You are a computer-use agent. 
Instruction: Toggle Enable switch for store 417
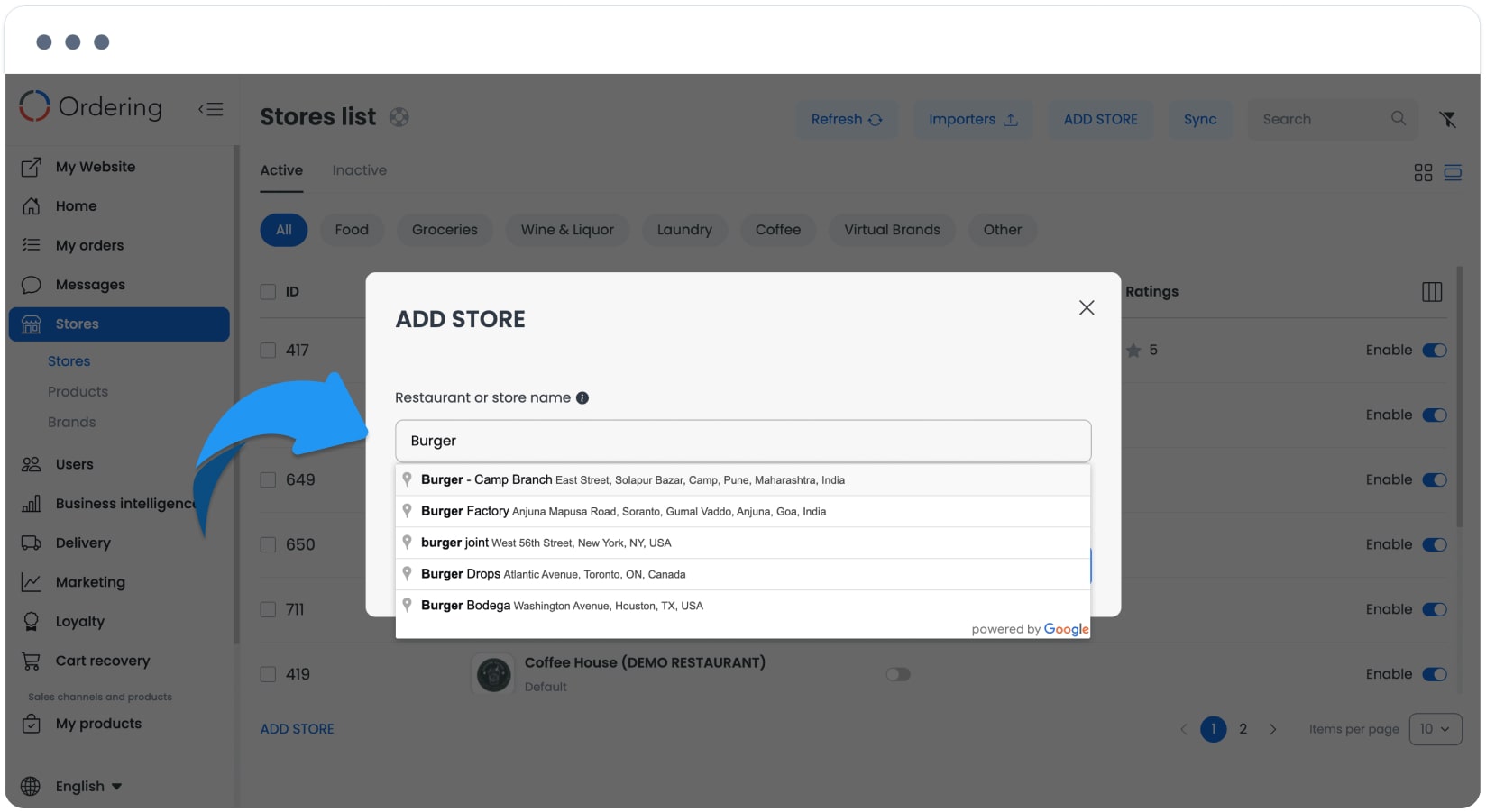(1435, 351)
